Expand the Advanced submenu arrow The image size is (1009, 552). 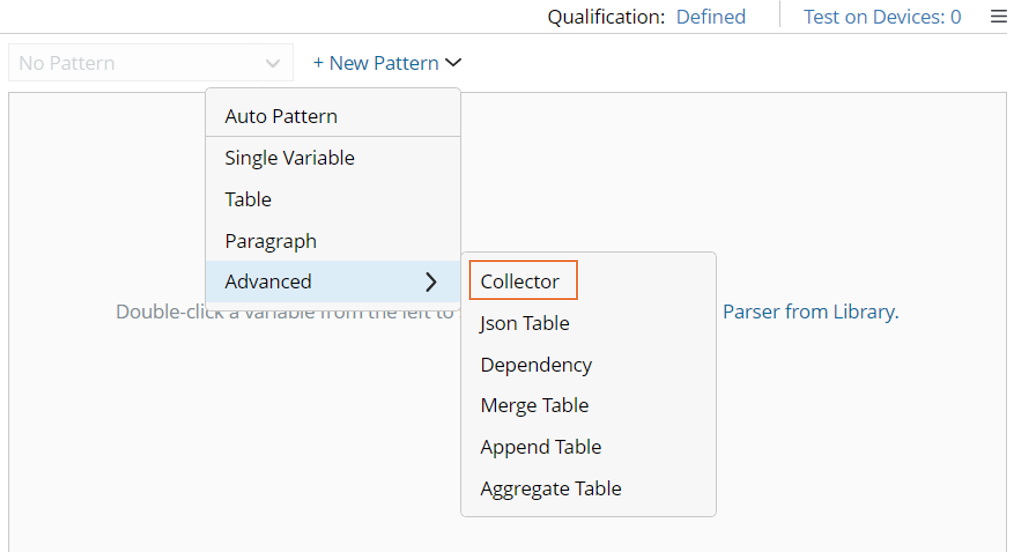pos(431,282)
